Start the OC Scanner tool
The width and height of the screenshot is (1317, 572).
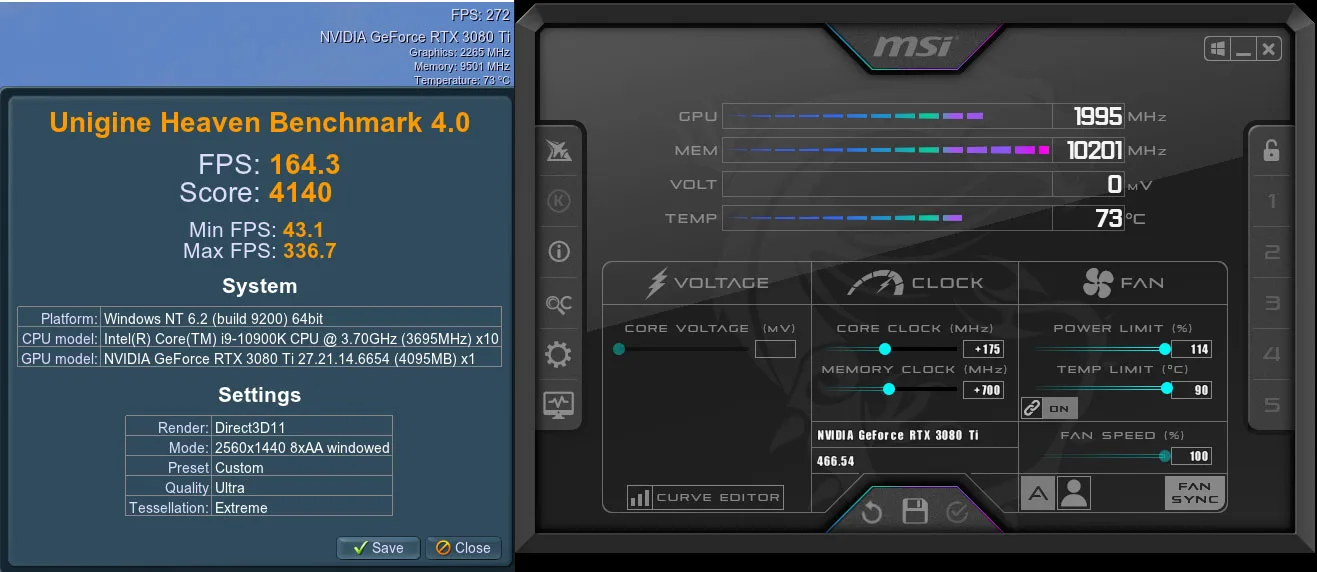coord(558,303)
